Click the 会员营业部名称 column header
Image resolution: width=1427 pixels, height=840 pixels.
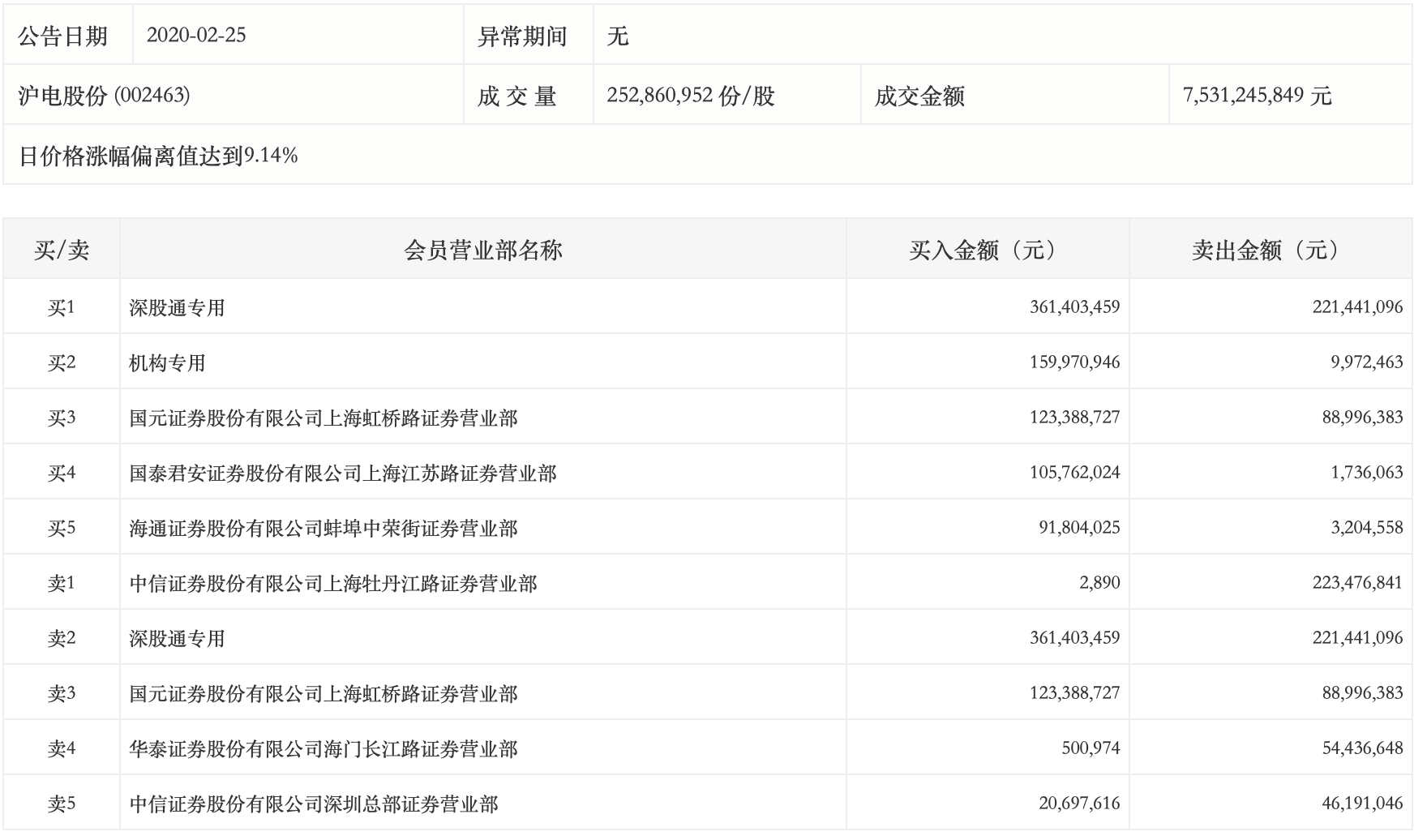[483, 250]
